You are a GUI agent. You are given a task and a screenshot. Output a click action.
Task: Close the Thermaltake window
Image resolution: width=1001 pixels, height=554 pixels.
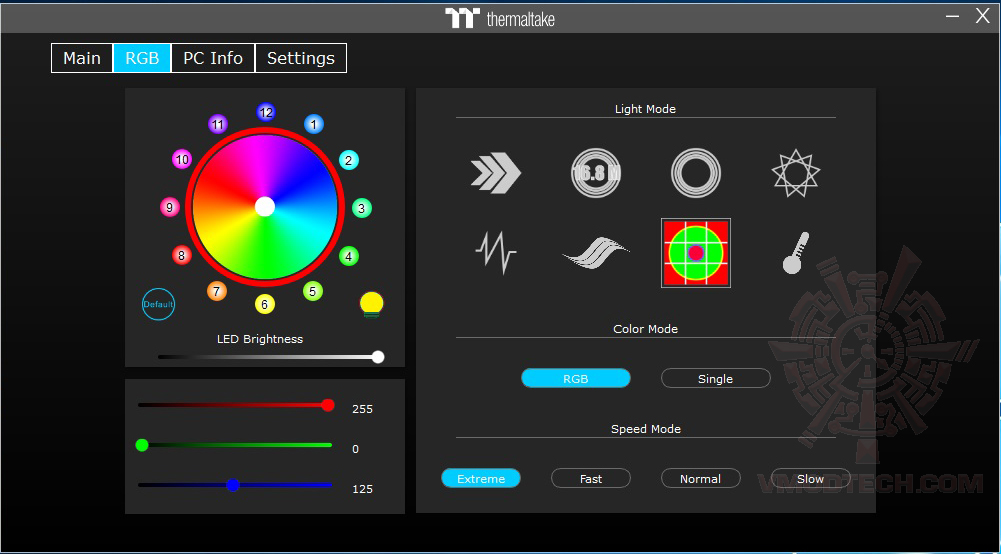click(982, 16)
